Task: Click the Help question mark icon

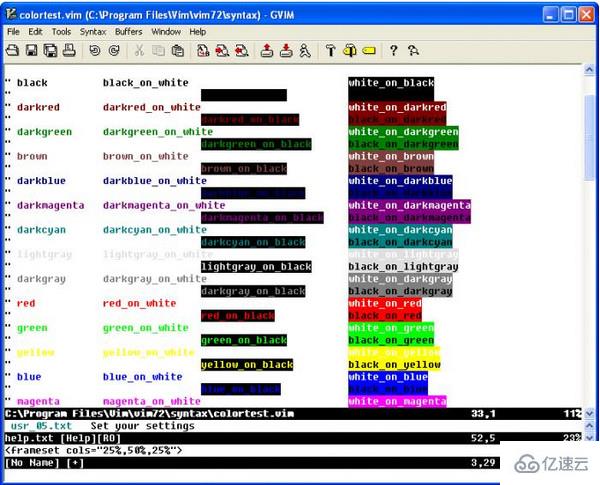Action: pyautogui.click(x=393, y=51)
